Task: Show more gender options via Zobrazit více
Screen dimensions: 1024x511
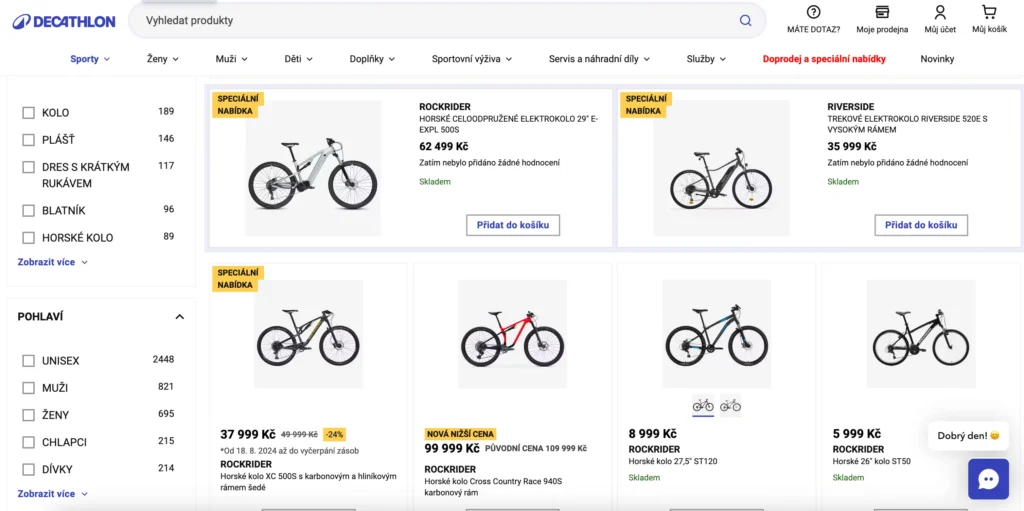Action: (x=52, y=494)
